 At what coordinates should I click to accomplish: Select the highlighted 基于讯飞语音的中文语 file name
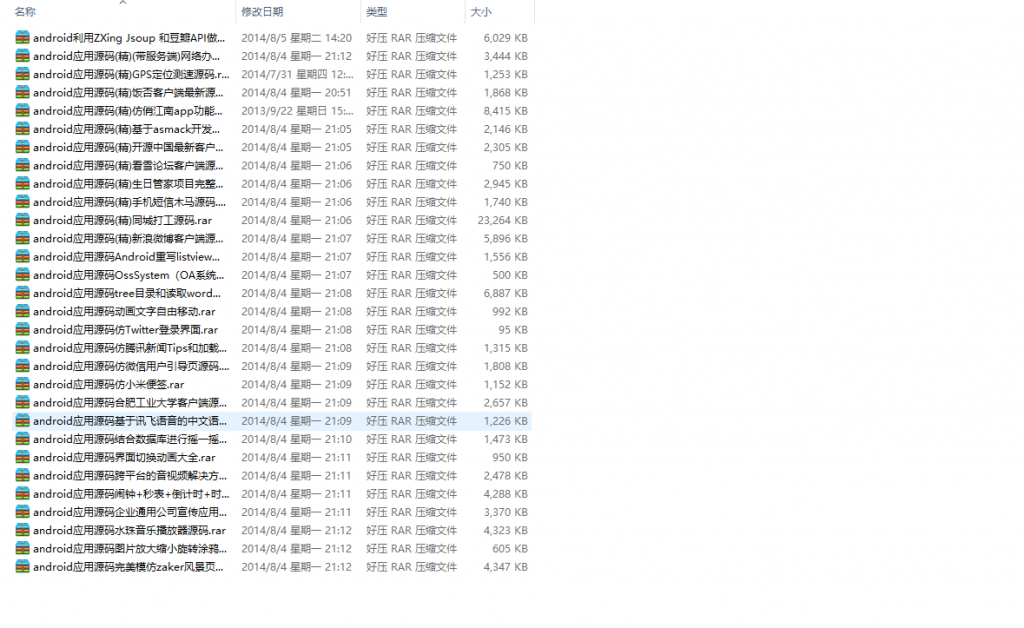(x=130, y=421)
